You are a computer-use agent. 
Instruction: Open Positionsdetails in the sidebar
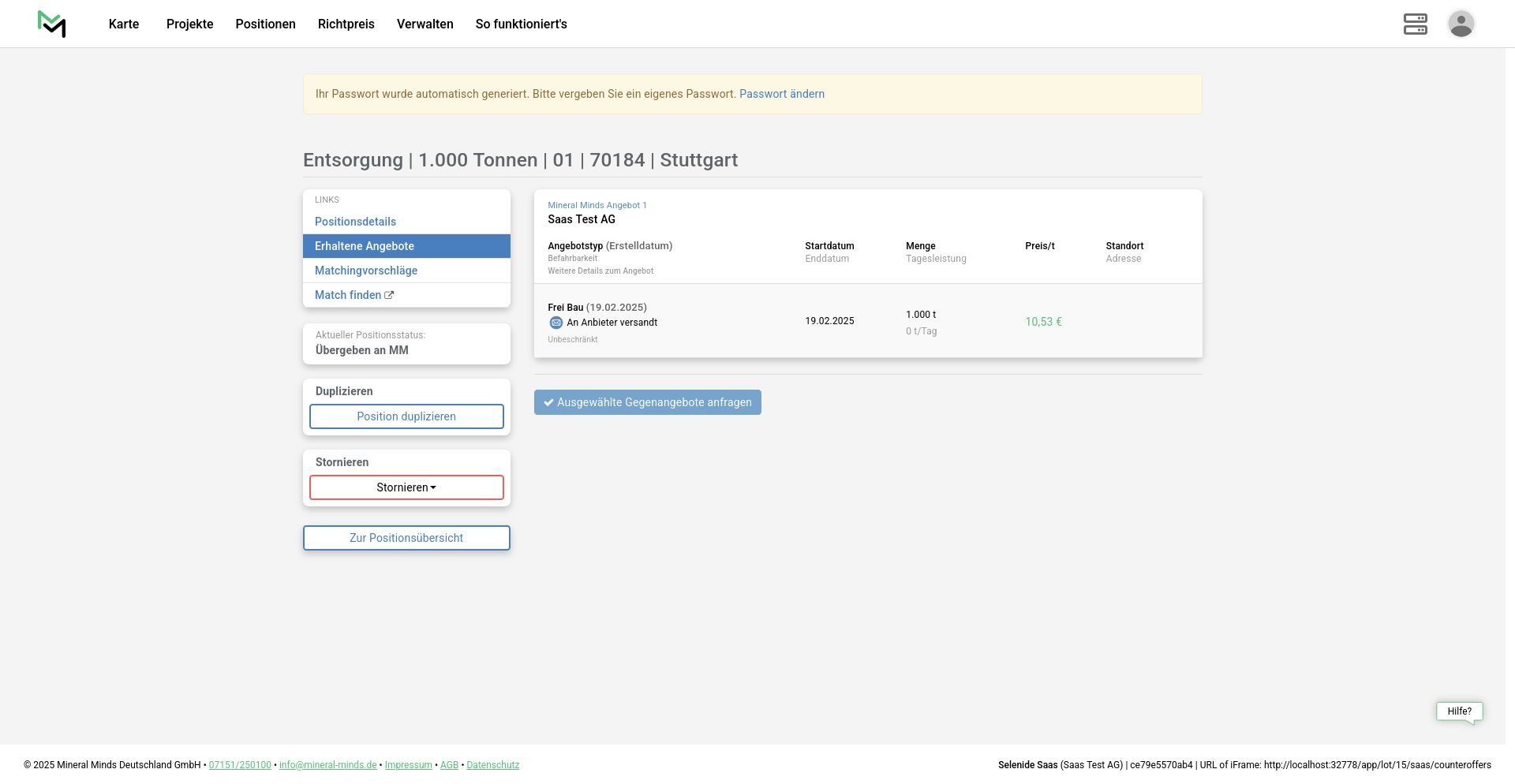coord(355,222)
